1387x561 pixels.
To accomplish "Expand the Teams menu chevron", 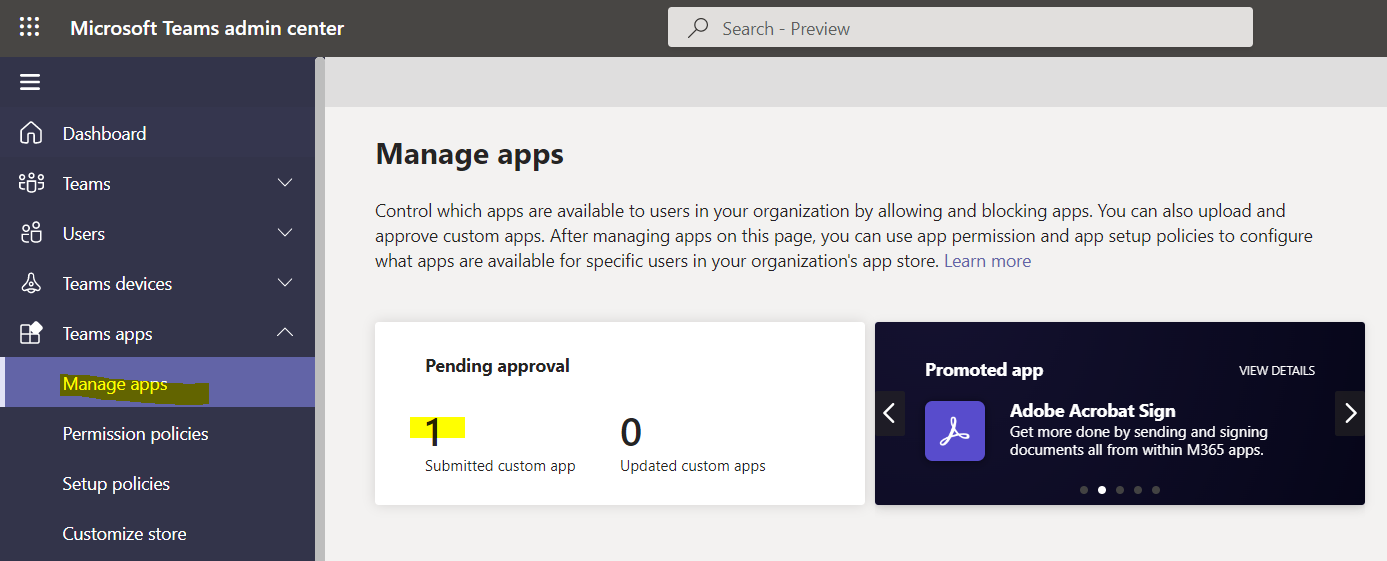I will [x=285, y=183].
